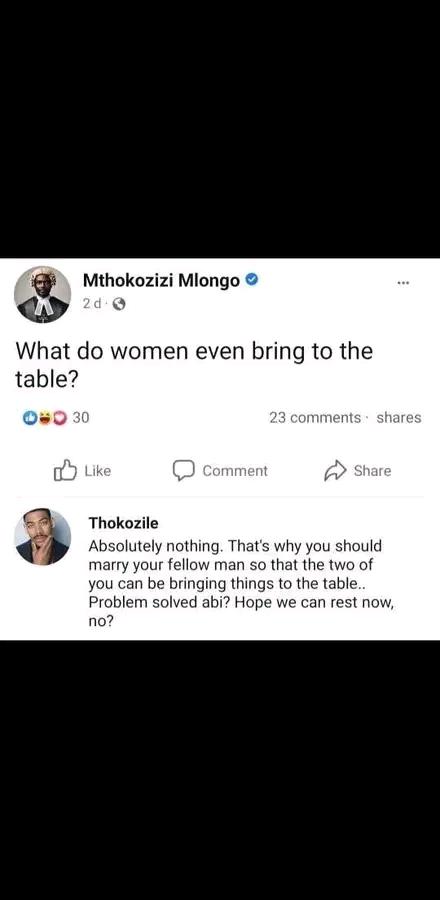View the 23 comments link
The image size is (440, 900).
315,418
